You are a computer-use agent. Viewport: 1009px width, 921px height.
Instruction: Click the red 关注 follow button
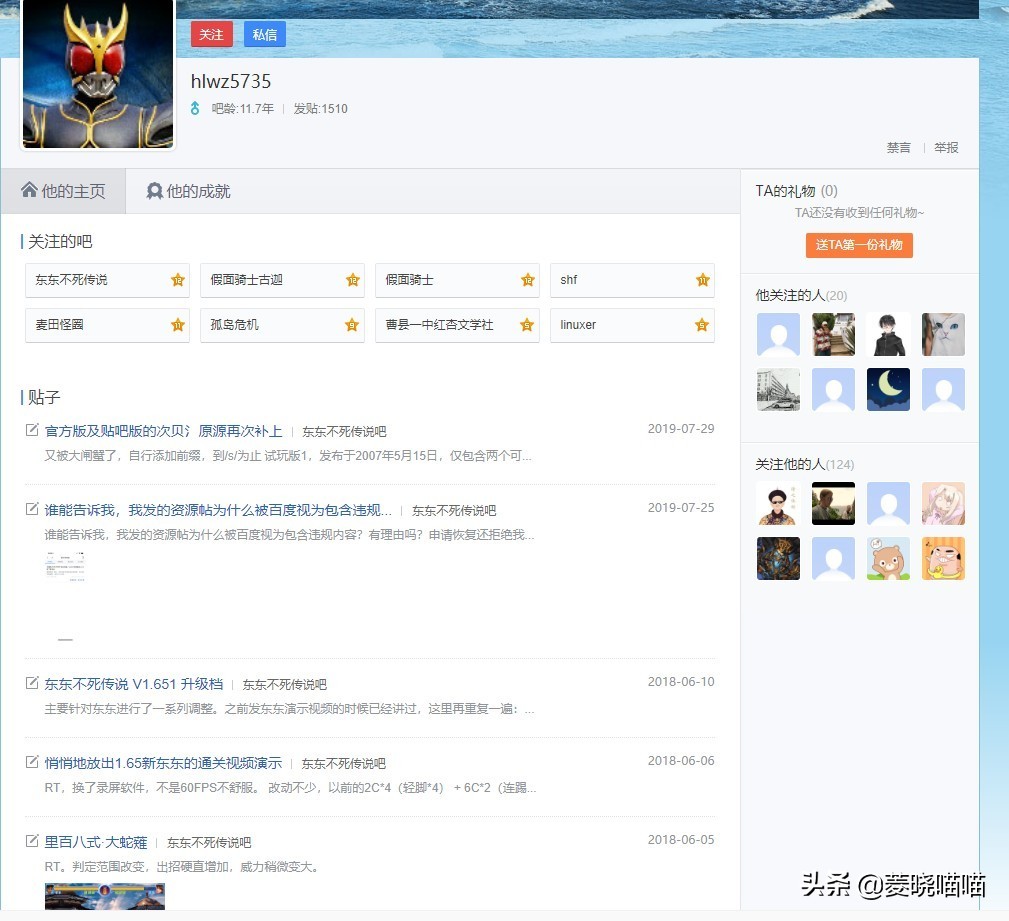[211, 34]
